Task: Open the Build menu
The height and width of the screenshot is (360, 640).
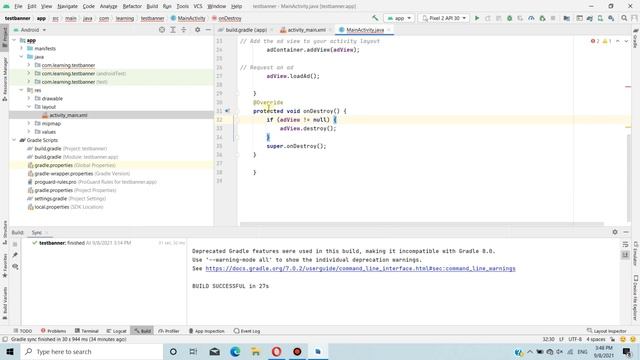Action: [152, 6]
